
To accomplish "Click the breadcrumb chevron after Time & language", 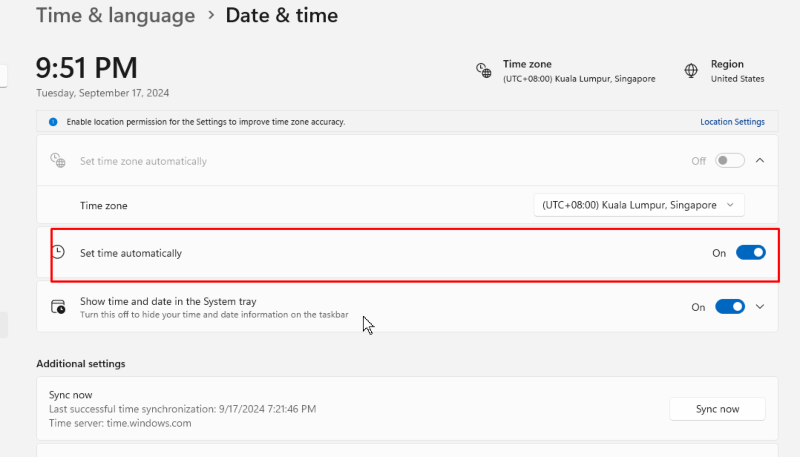I will tap(211, 15).
